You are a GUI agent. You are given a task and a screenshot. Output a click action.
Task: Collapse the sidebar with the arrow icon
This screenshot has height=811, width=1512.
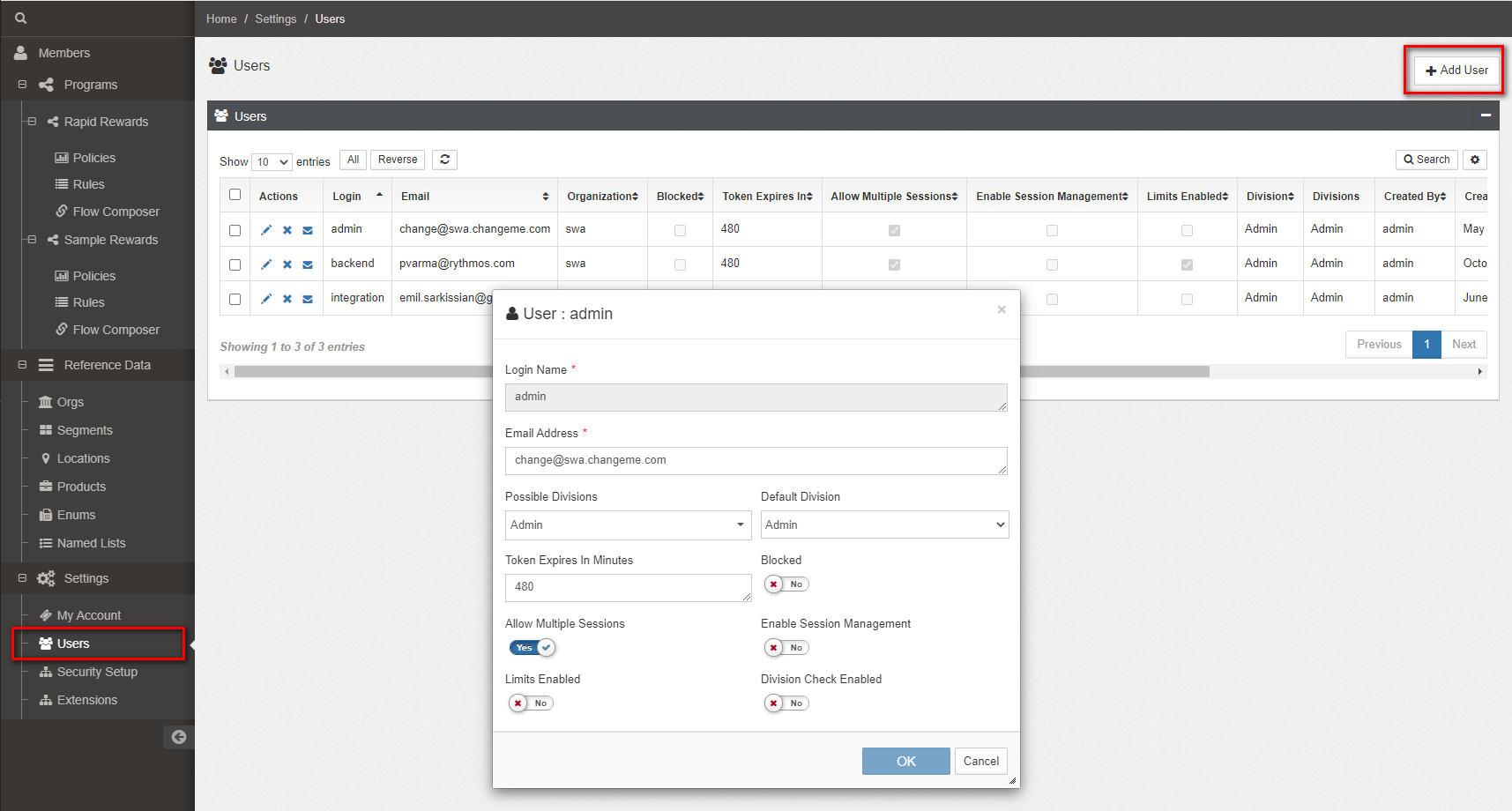(x=179, y=737)
